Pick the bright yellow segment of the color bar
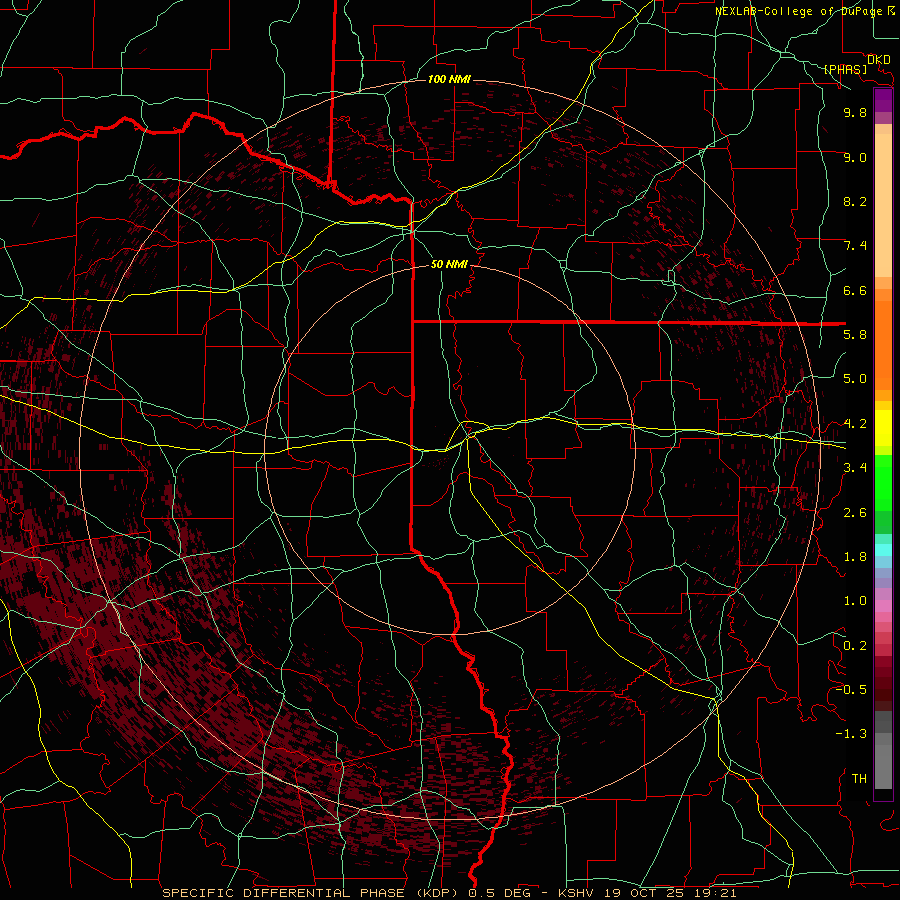900x900 pixels. click(883, 428)
